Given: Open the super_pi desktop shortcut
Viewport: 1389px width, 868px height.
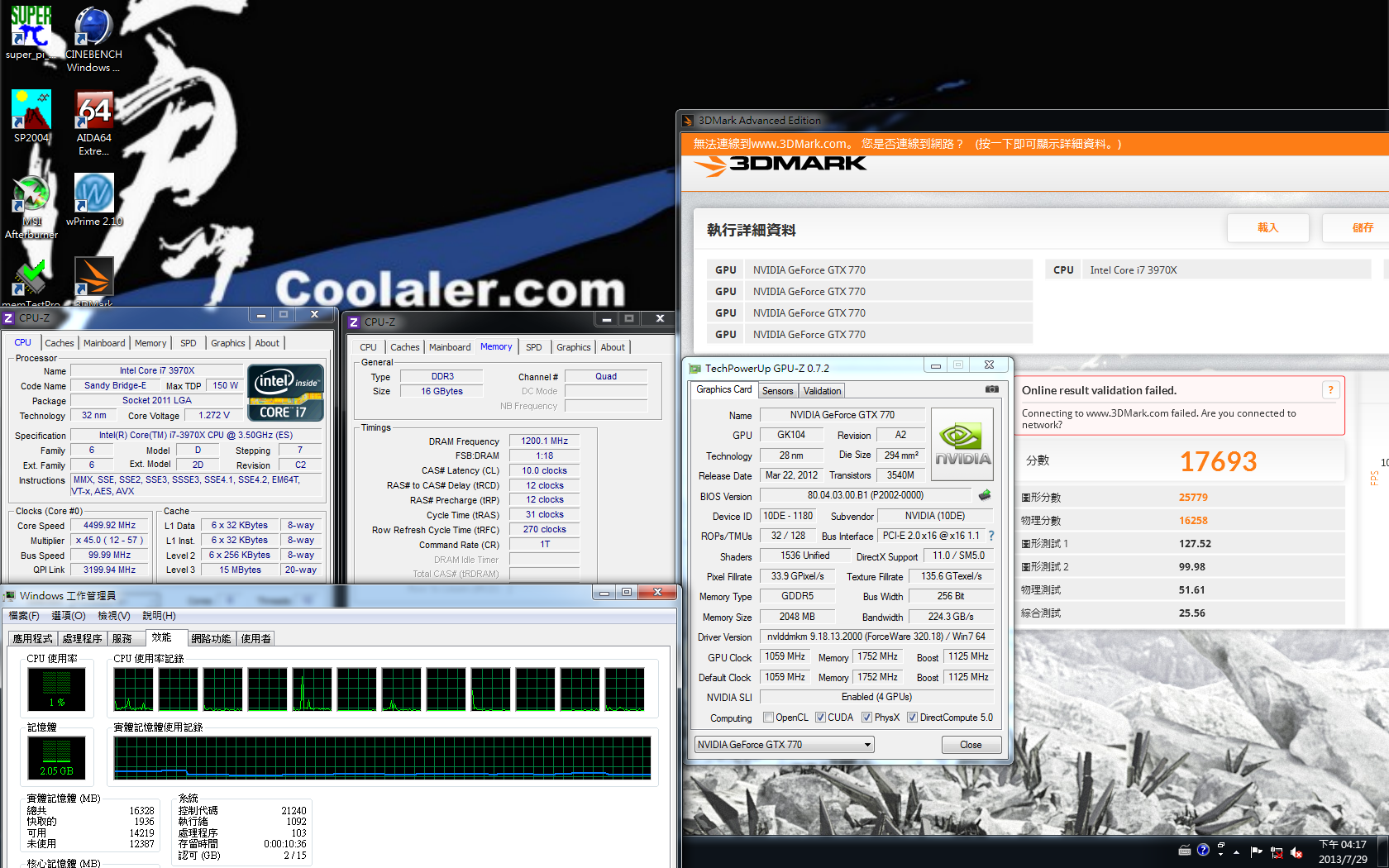Looking at the screenshot, I should 31,32.
